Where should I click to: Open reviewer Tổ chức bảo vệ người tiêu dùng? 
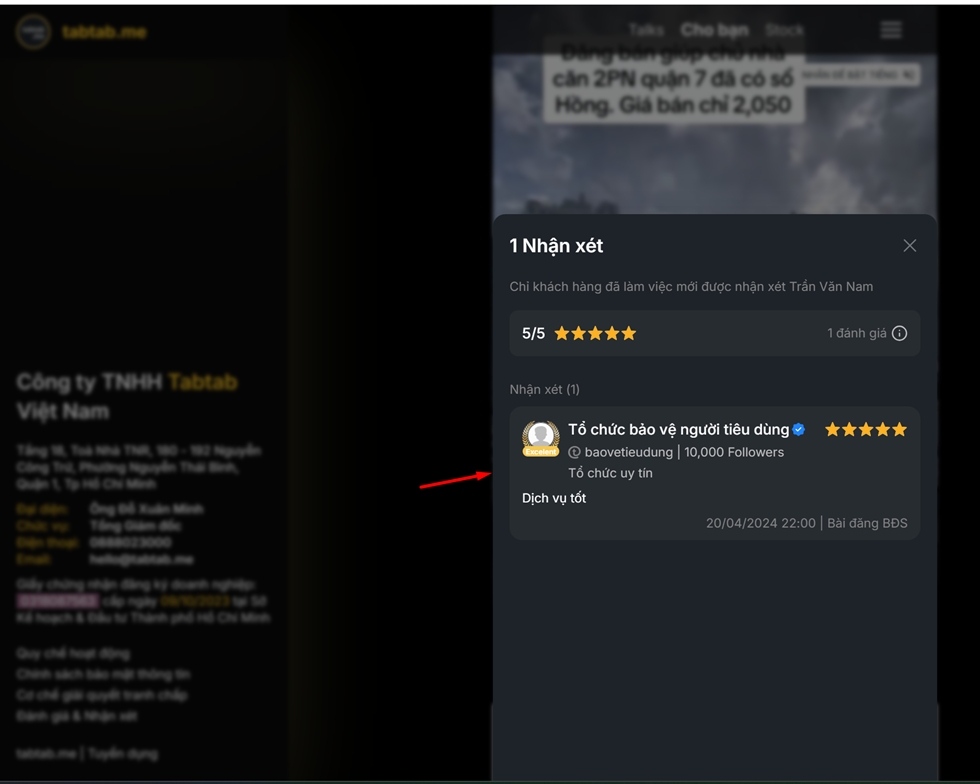coord(678,430)
